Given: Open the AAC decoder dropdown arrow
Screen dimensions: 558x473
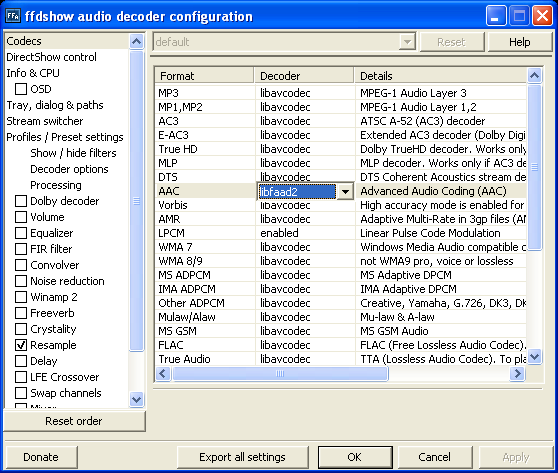Looking at the screenshot, I should tap(345, 192).
